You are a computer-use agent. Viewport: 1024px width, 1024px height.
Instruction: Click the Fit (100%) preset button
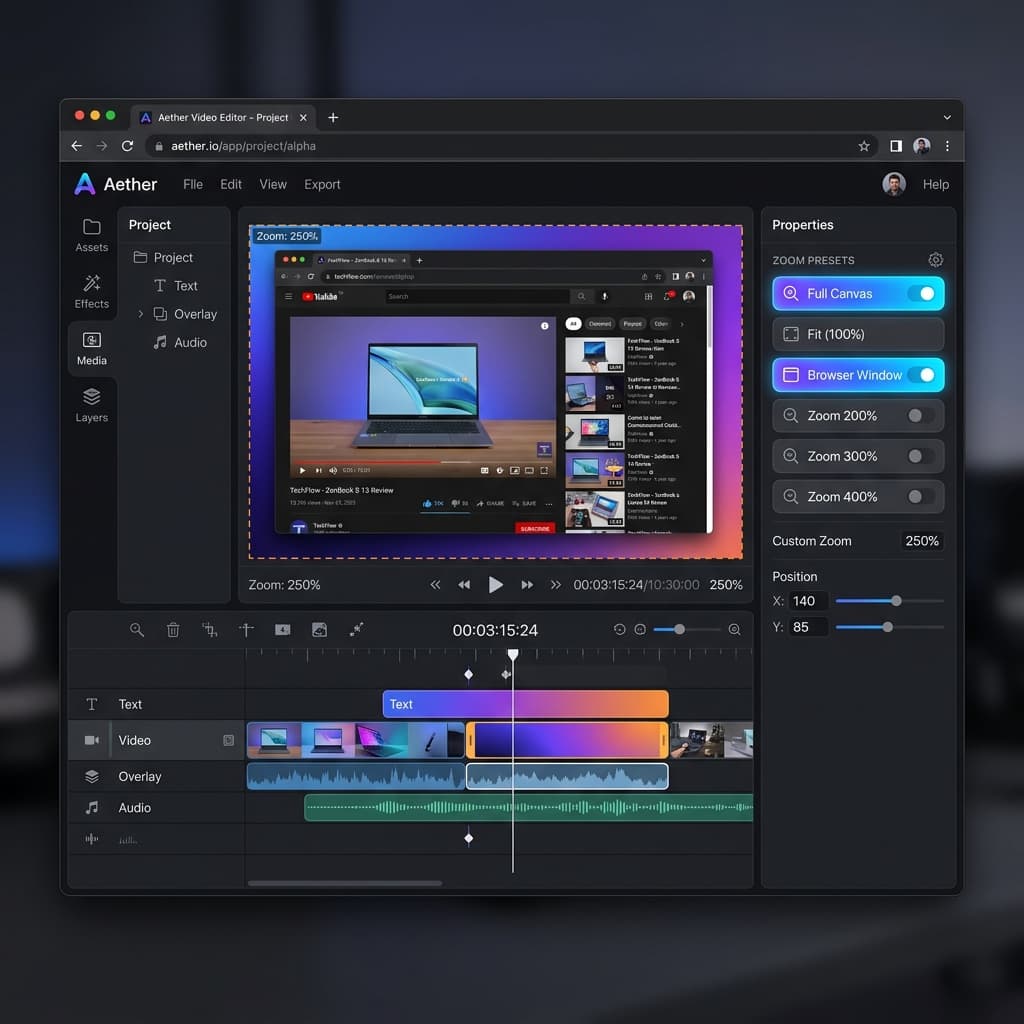(x=858, y=335)
